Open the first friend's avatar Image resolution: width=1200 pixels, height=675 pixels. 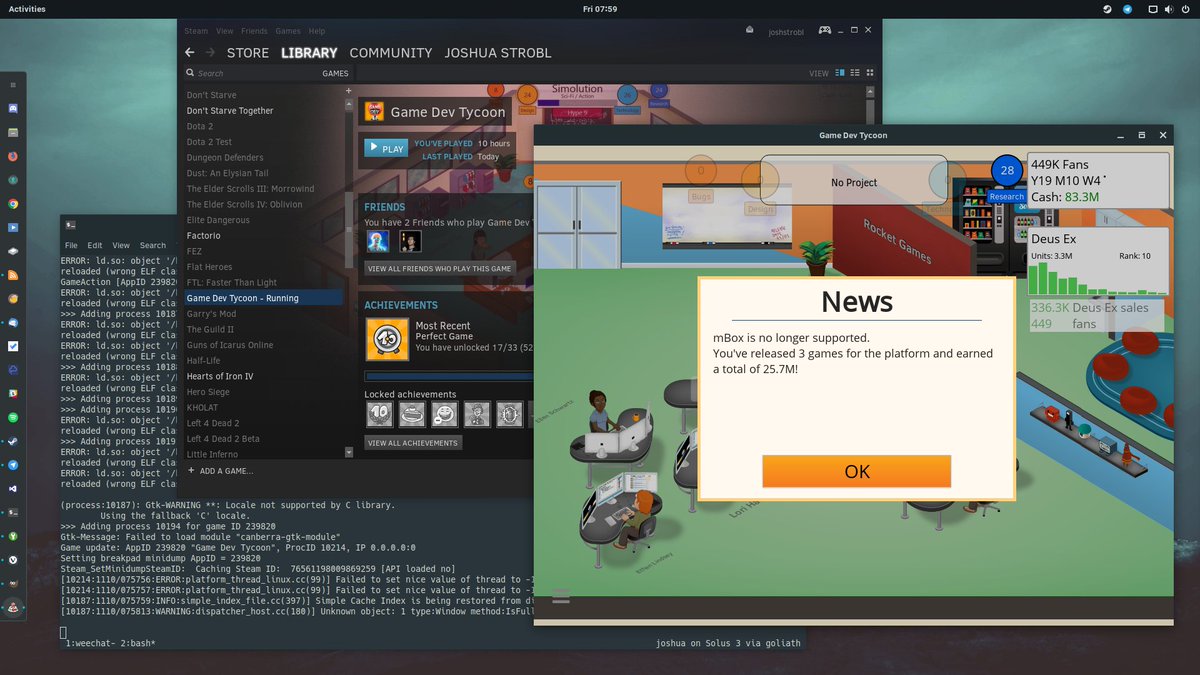[377, 241]
